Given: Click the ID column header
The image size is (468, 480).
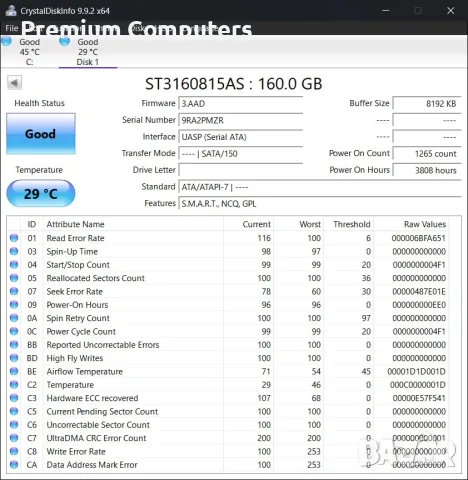Looking at the screenshot, I should tap(32, 224).
